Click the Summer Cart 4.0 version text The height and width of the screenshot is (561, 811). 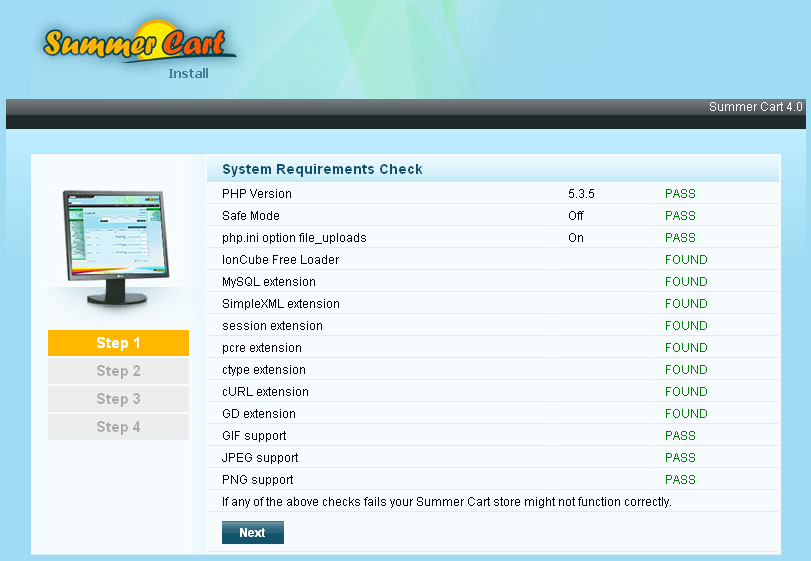[x=755, y=107]
